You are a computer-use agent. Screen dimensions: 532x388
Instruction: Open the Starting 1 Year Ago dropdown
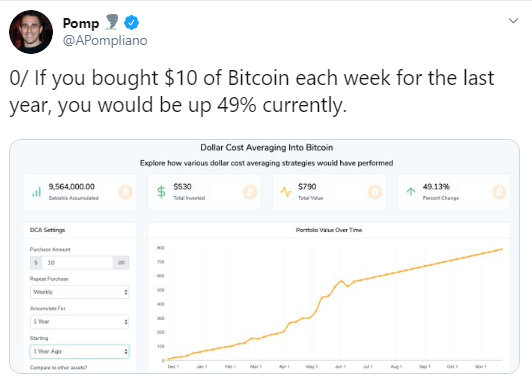[x=79, y=351]
